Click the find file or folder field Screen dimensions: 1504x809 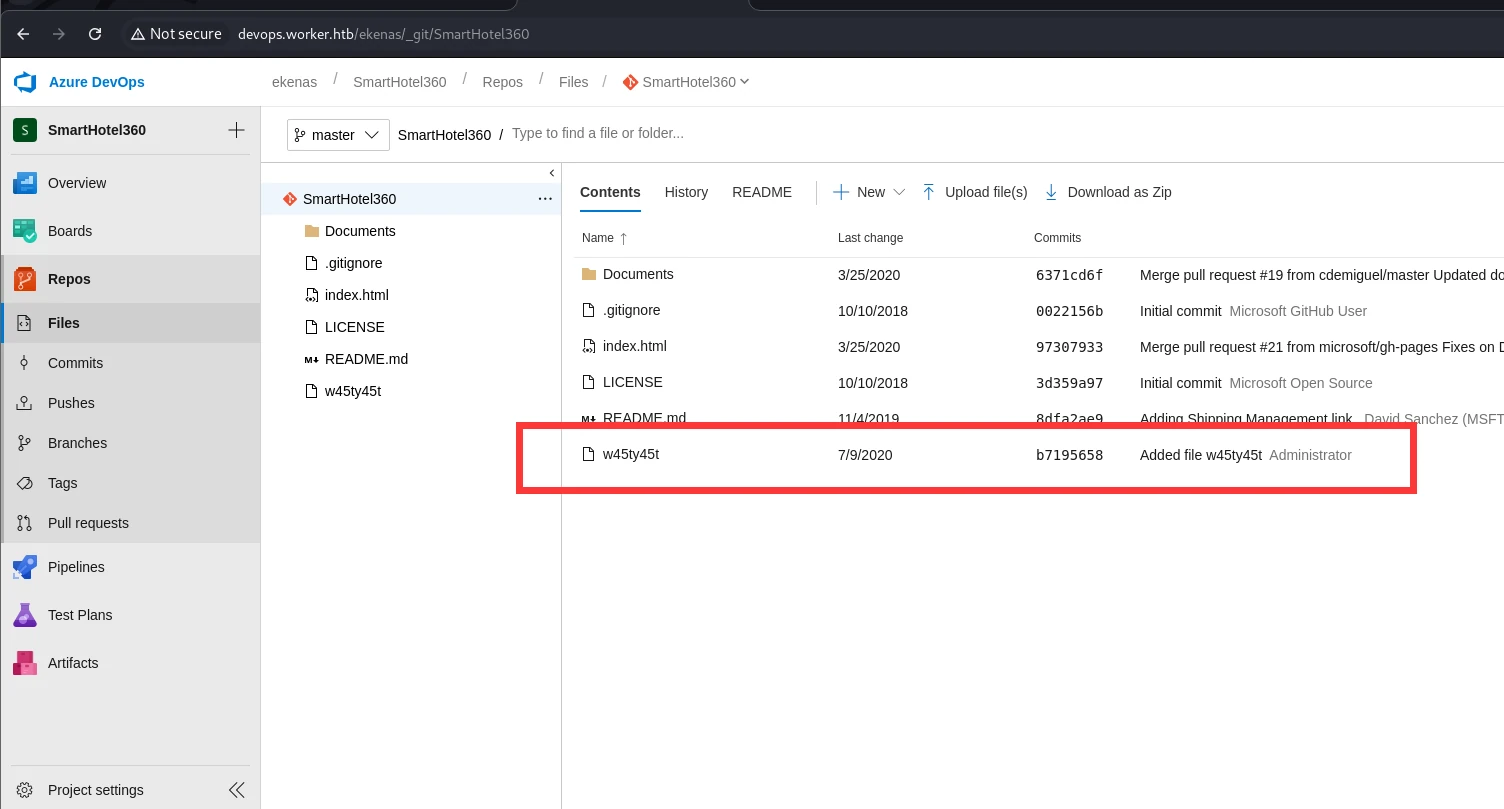point(598,133)
